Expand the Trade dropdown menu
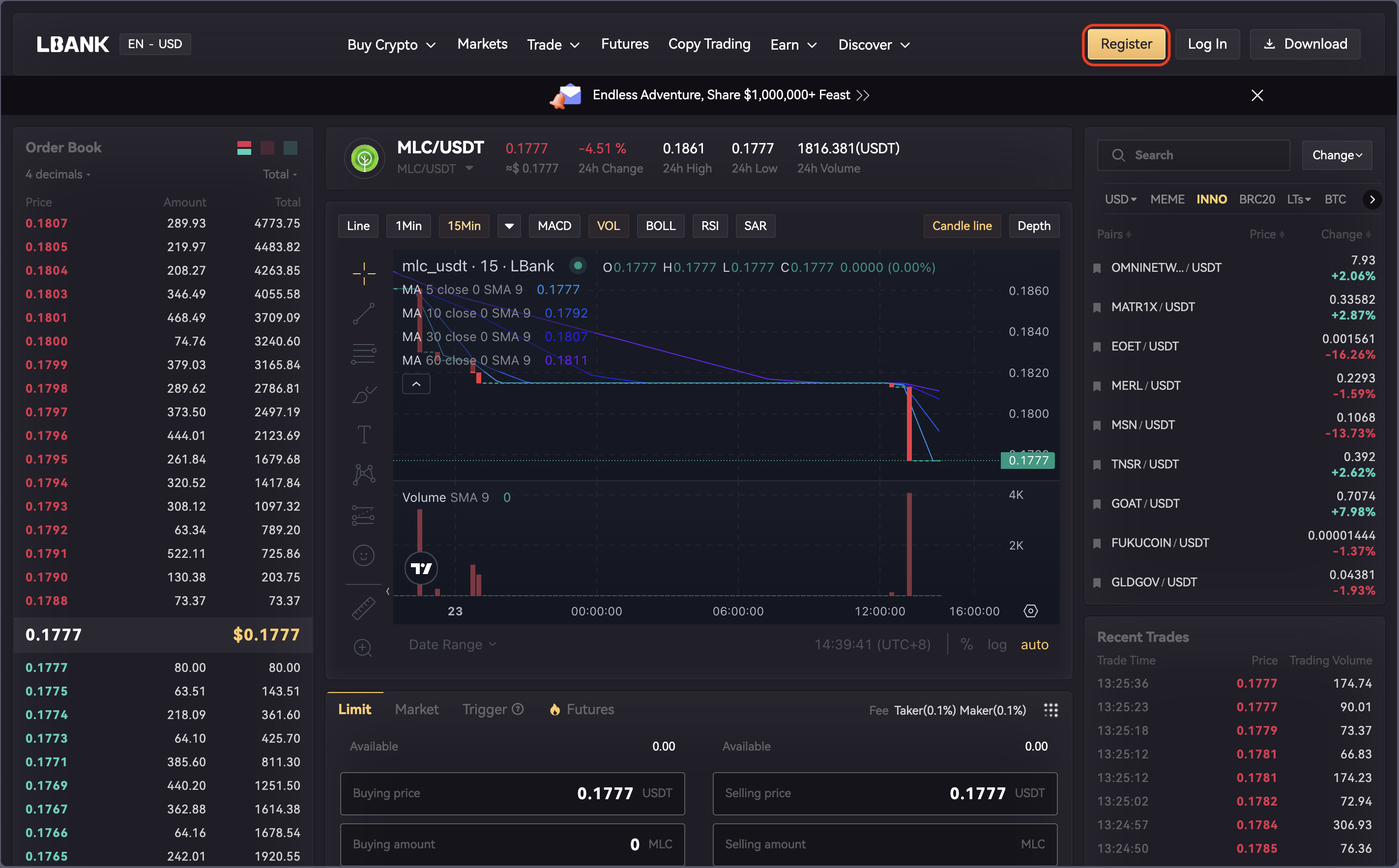The image size is (1399, 868). click(554, 45)
